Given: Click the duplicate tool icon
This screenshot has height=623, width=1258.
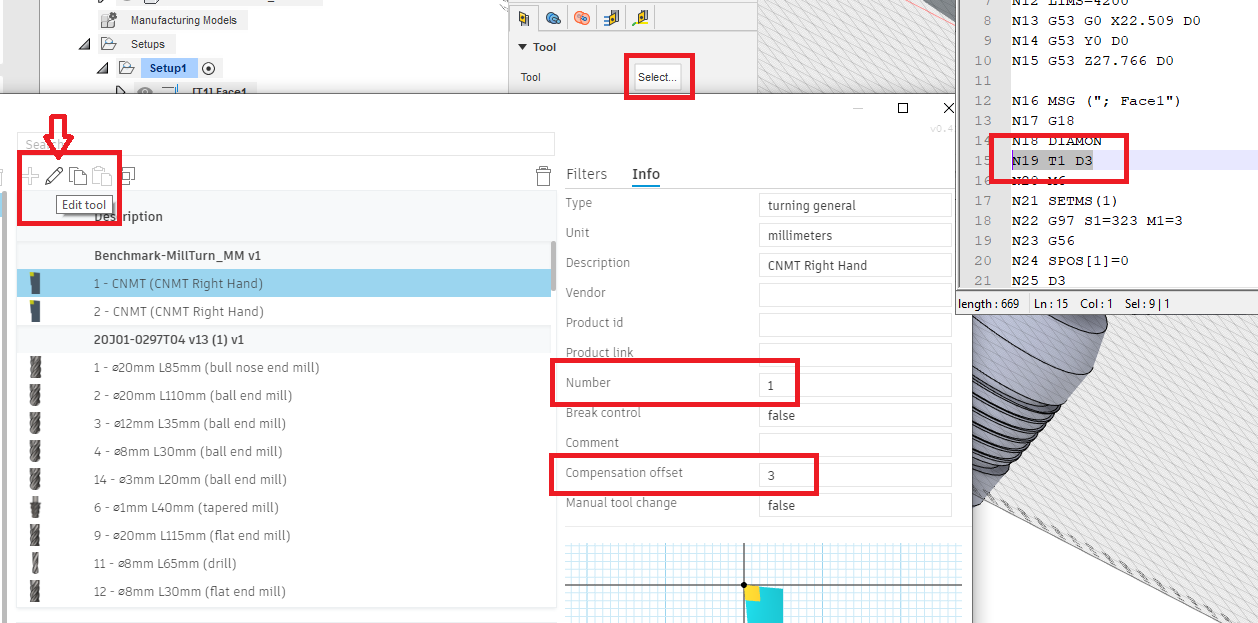Looking at the screenshot, I should pos(128,175).
